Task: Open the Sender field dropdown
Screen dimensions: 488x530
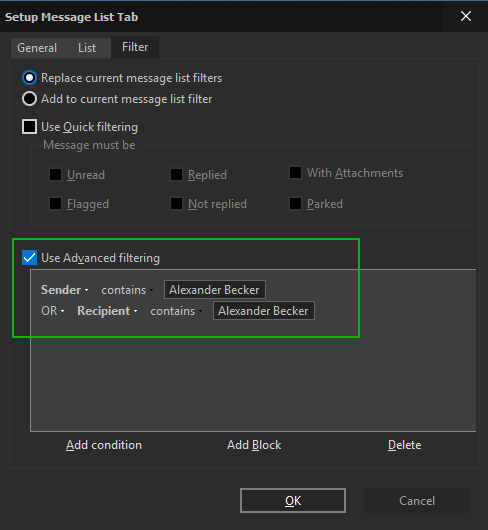Action: [x=65, y=290]
